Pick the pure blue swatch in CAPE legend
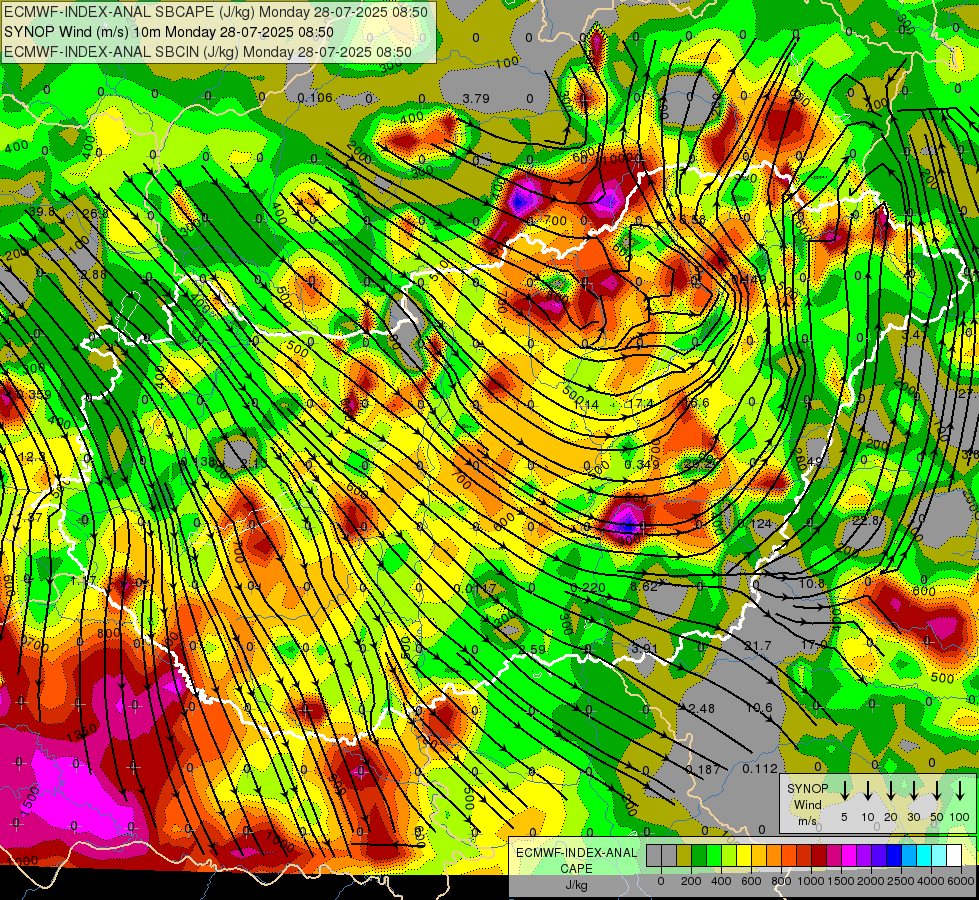 click(x=893, y=855)
